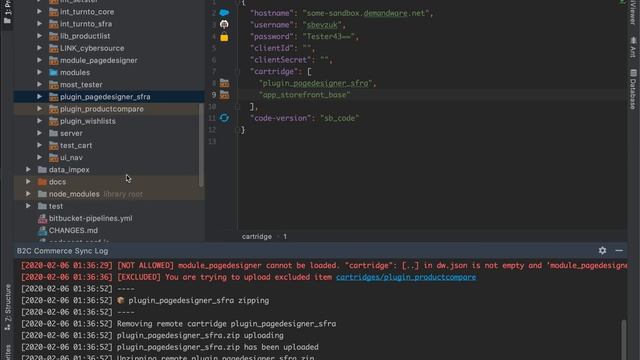Select the breadcrumb item labeled 1
640x360 pixels.
coord(285,236)
